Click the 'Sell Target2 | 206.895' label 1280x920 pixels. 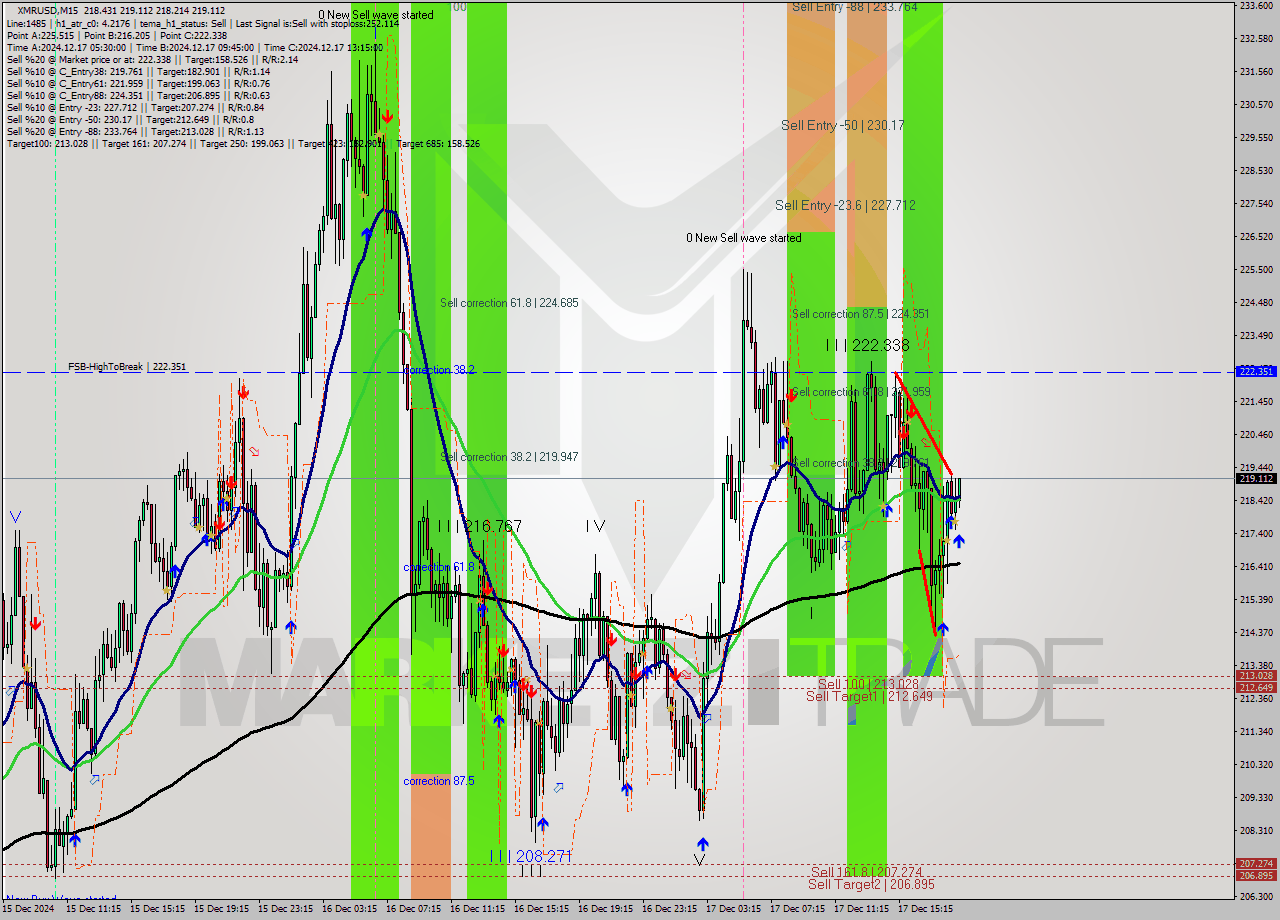pyautogui.click(x=871, y=885)
